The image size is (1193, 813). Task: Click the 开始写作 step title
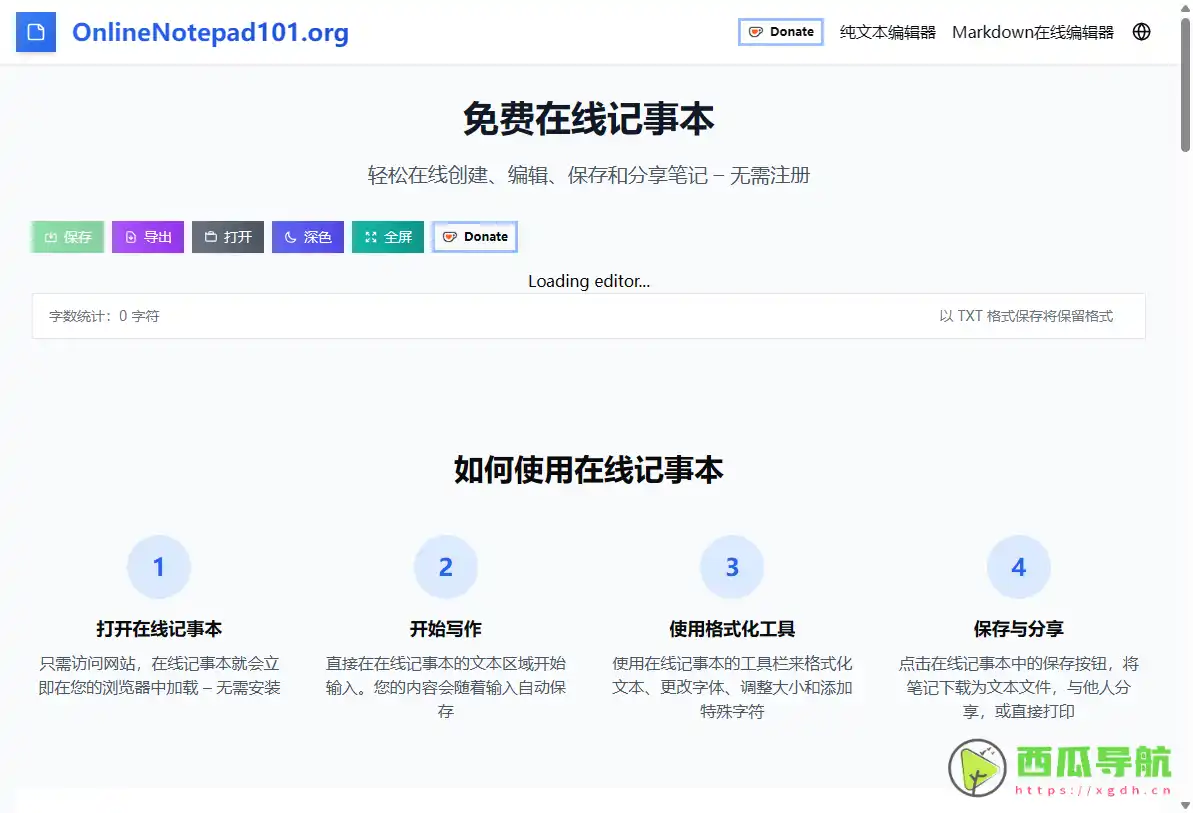[x=446, y=629]
